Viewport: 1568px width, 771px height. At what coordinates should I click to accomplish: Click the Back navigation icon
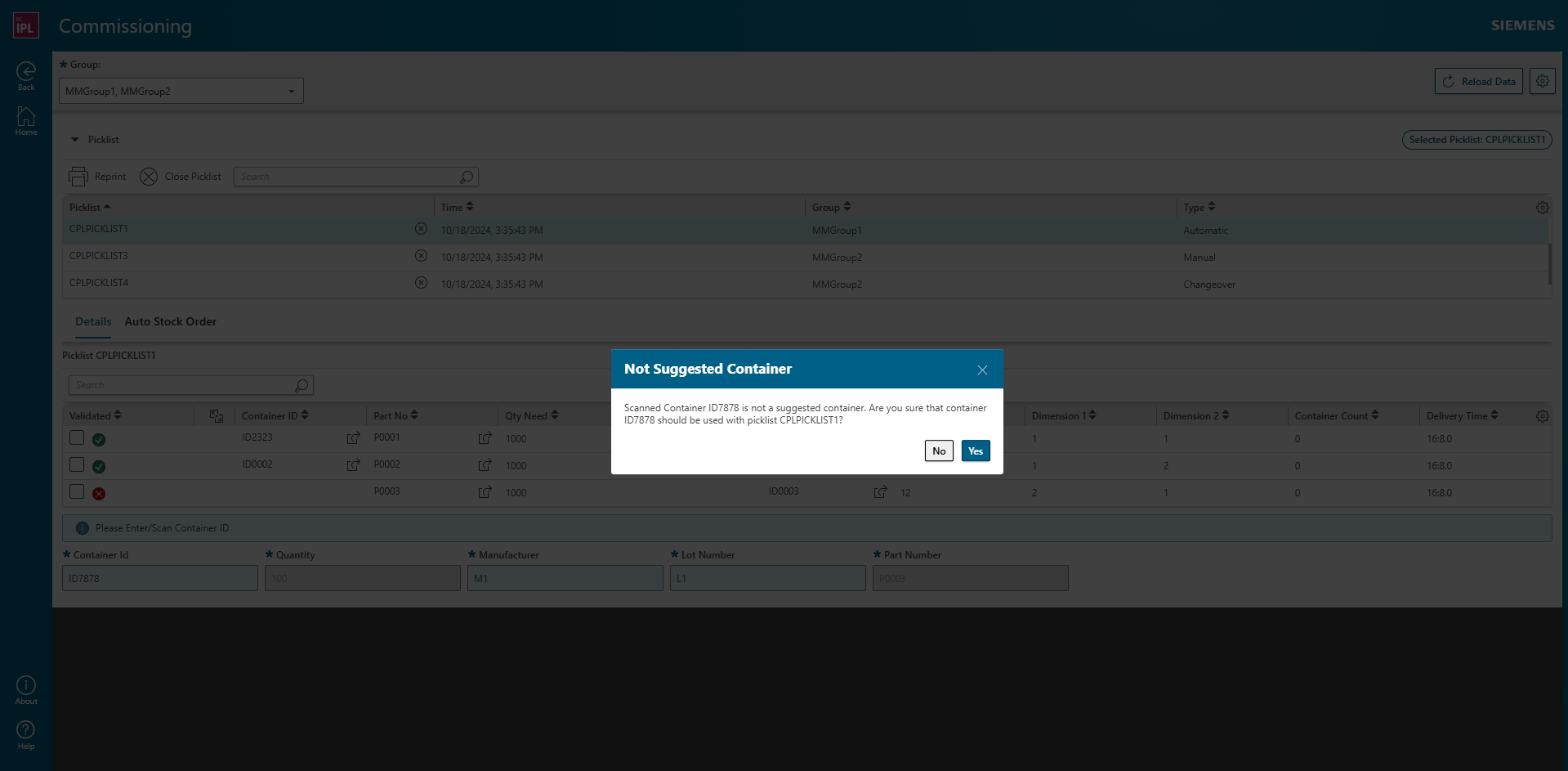25,70
